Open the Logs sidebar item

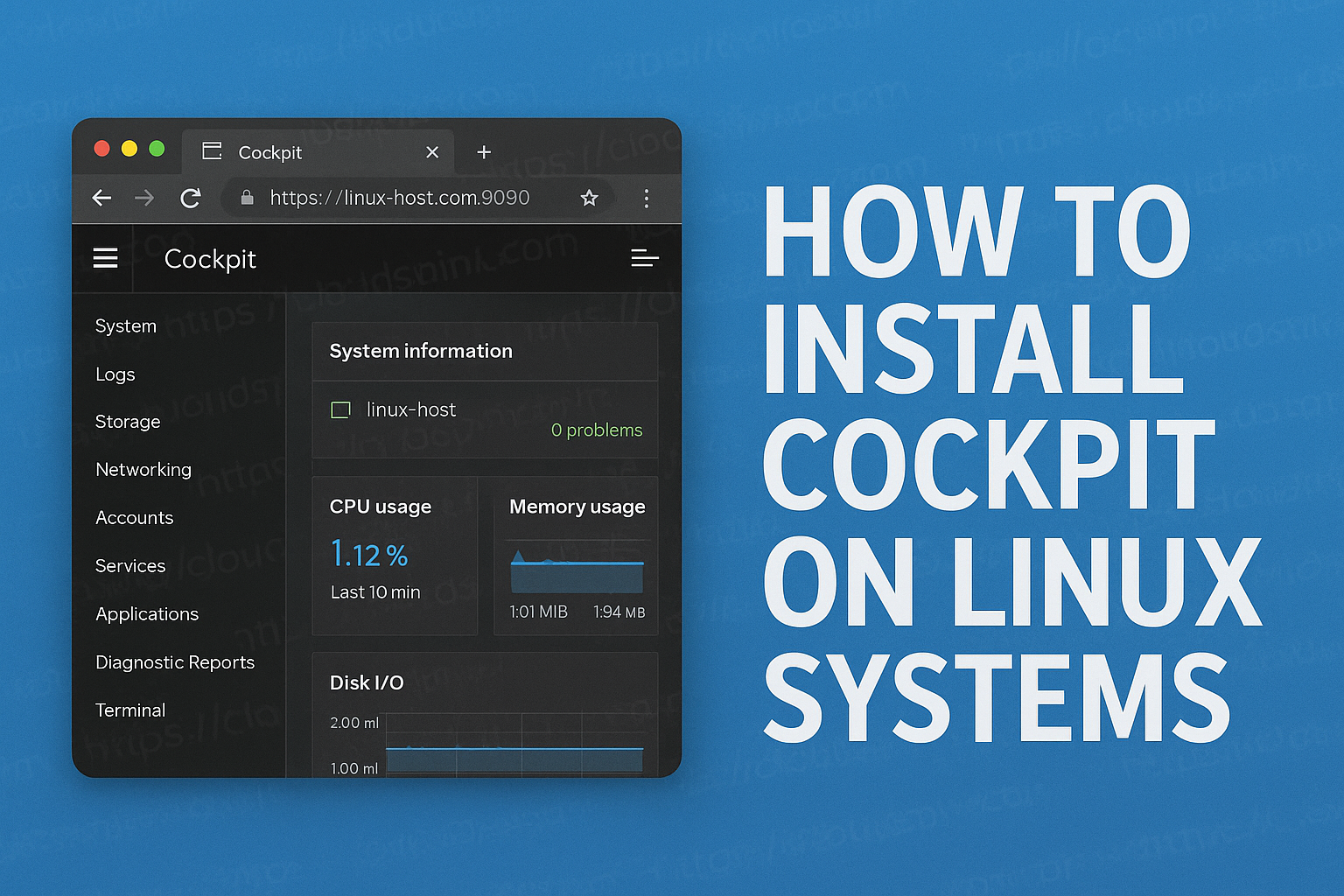pos(115,374)
